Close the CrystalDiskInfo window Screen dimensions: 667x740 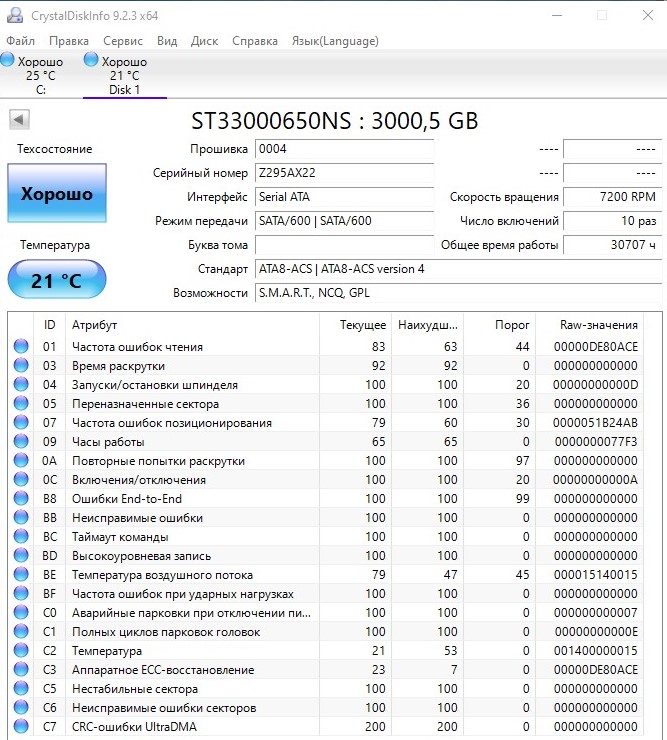click(648, 15)
